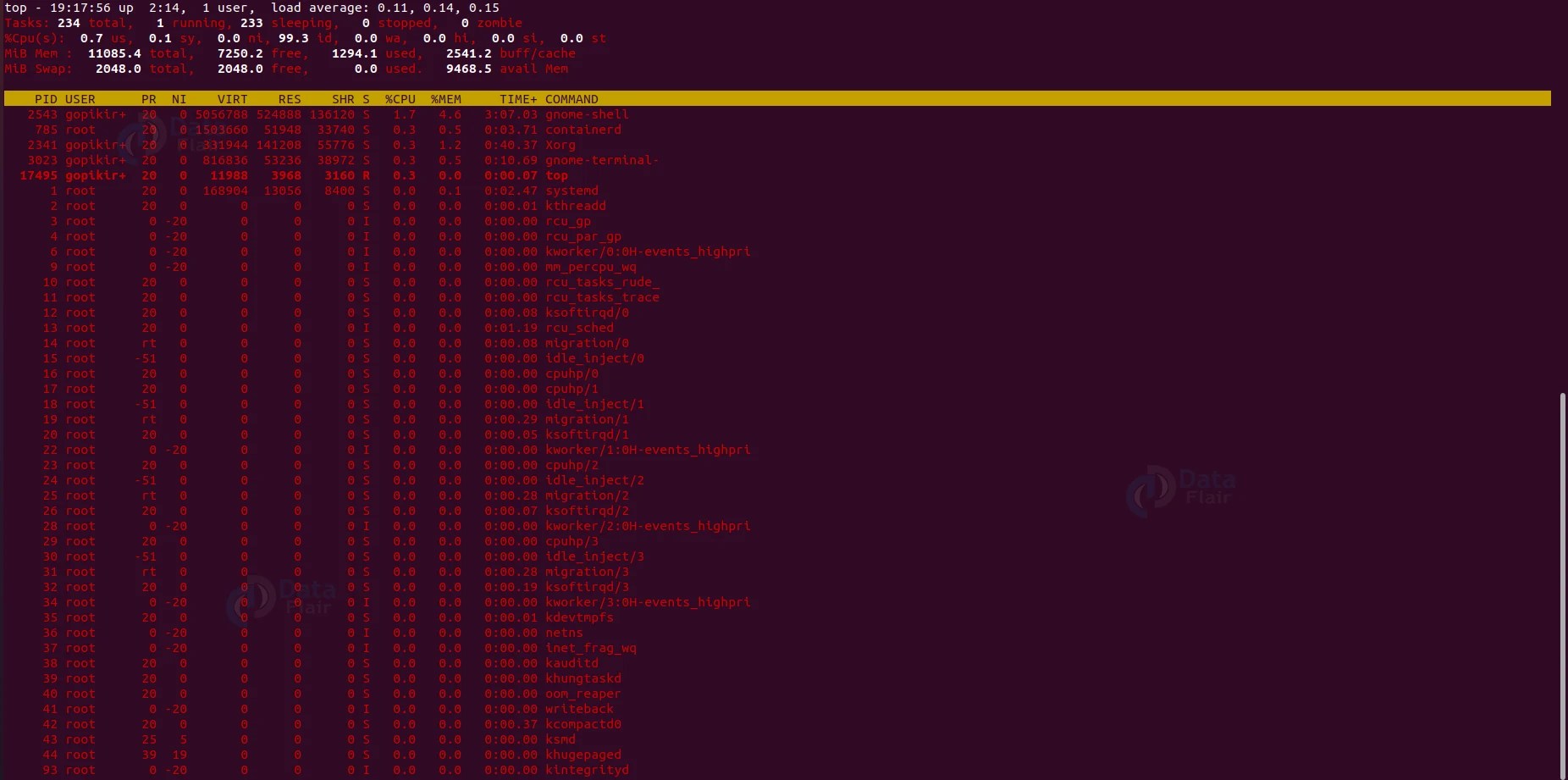Click the %MEM column header

pyautogui.click(x=445, y=99)
